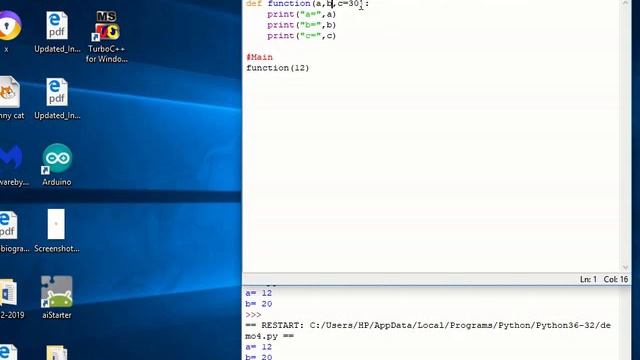Click the >>> shell prompt

pyautogui.click(x=253, y=315)
